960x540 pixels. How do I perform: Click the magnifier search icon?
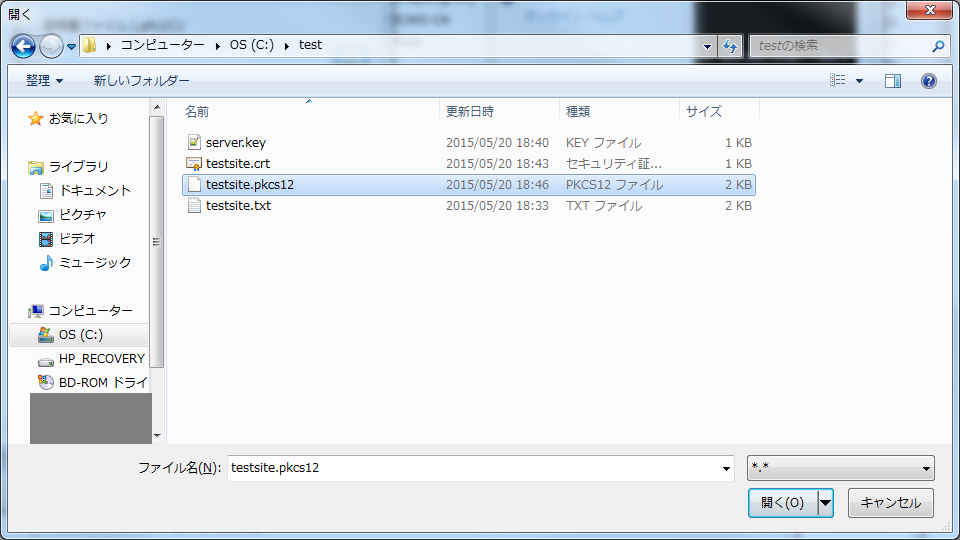click(938, 46)
